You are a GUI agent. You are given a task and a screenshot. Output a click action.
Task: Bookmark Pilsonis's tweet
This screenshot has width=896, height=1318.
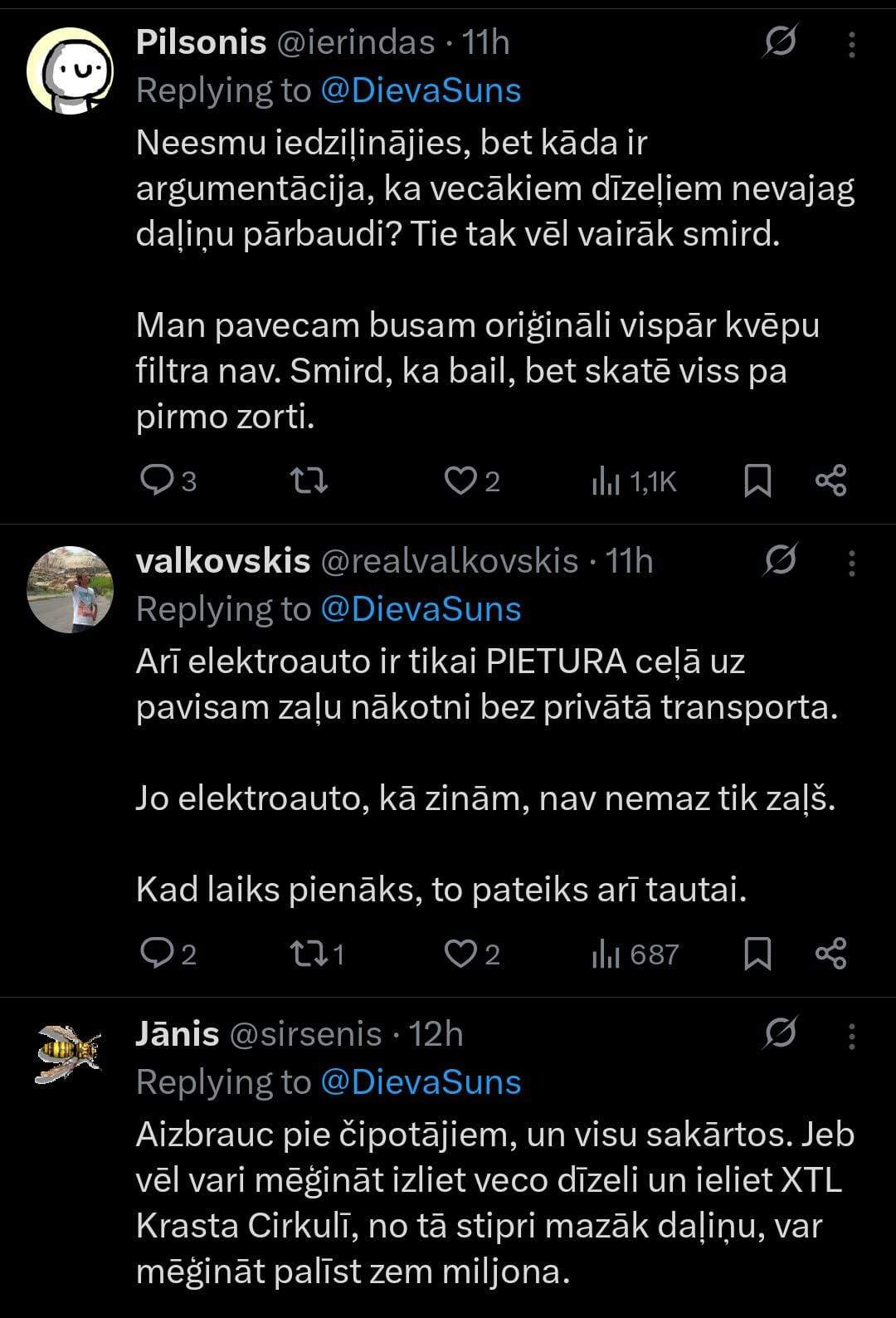tap(757, 481)
